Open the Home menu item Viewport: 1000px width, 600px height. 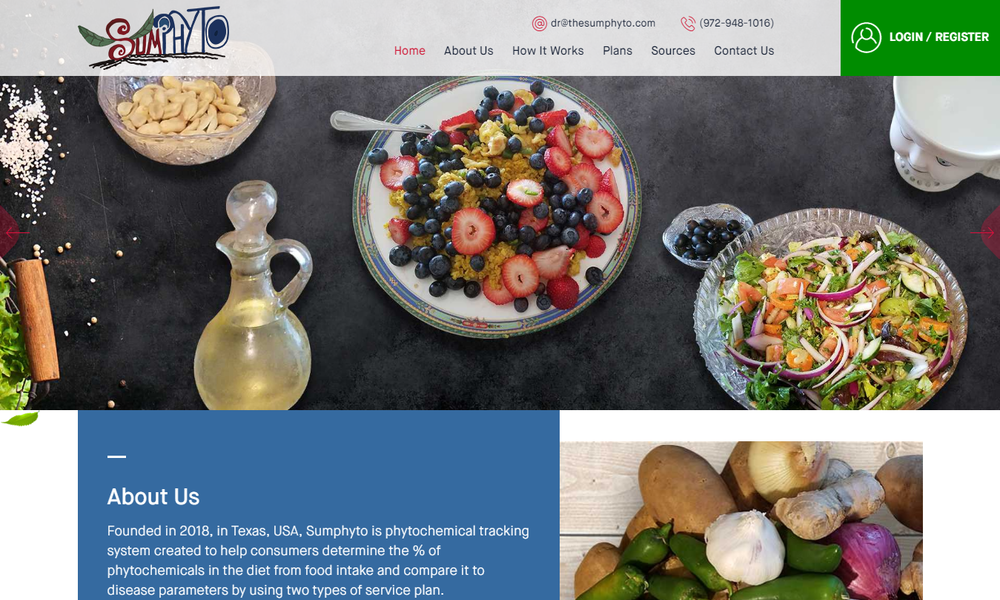coord(409,50)
